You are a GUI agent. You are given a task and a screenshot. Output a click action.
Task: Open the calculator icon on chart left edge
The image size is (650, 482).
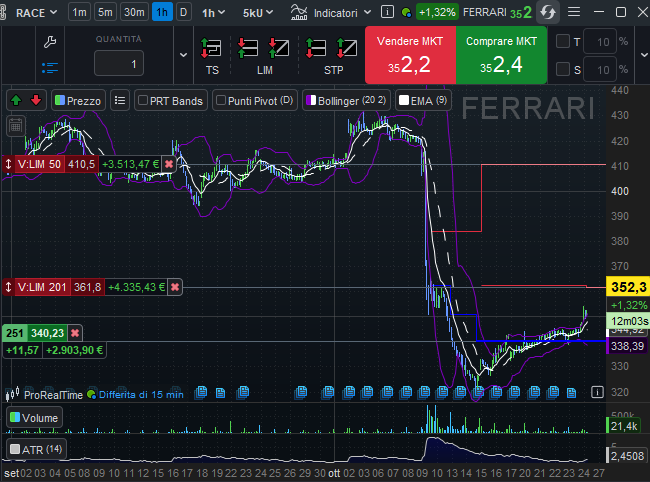15,125
